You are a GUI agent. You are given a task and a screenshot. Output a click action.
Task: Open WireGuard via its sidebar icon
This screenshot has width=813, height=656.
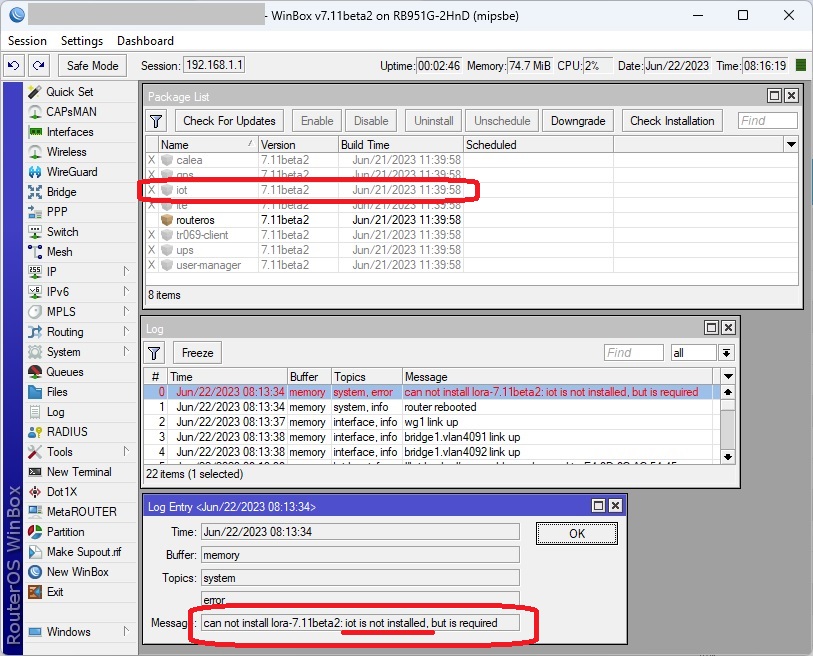pos(35,172)
